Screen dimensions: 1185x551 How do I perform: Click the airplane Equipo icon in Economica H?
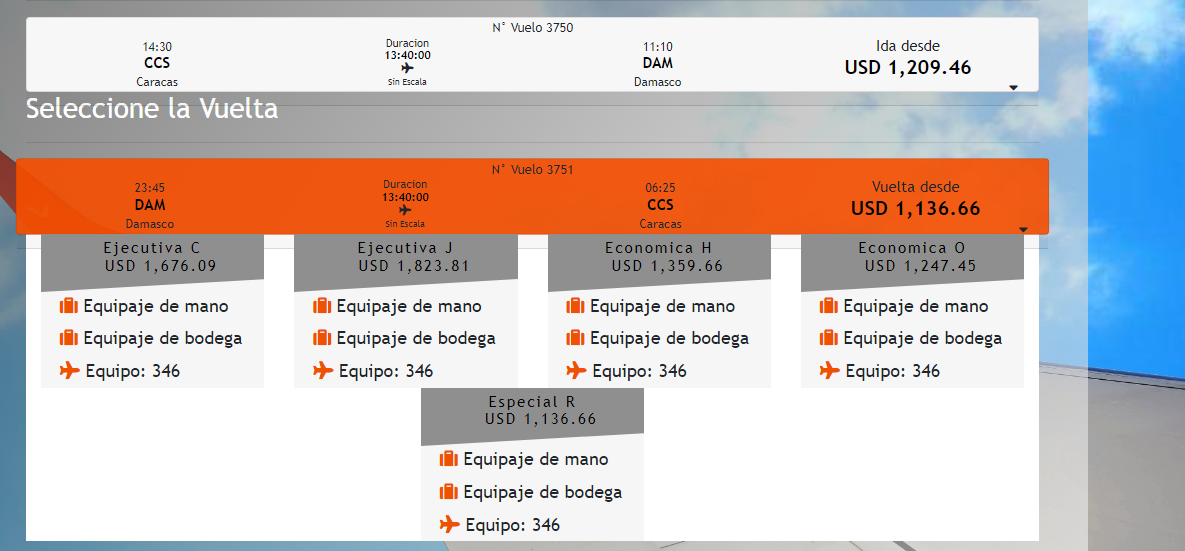point(576,370)
